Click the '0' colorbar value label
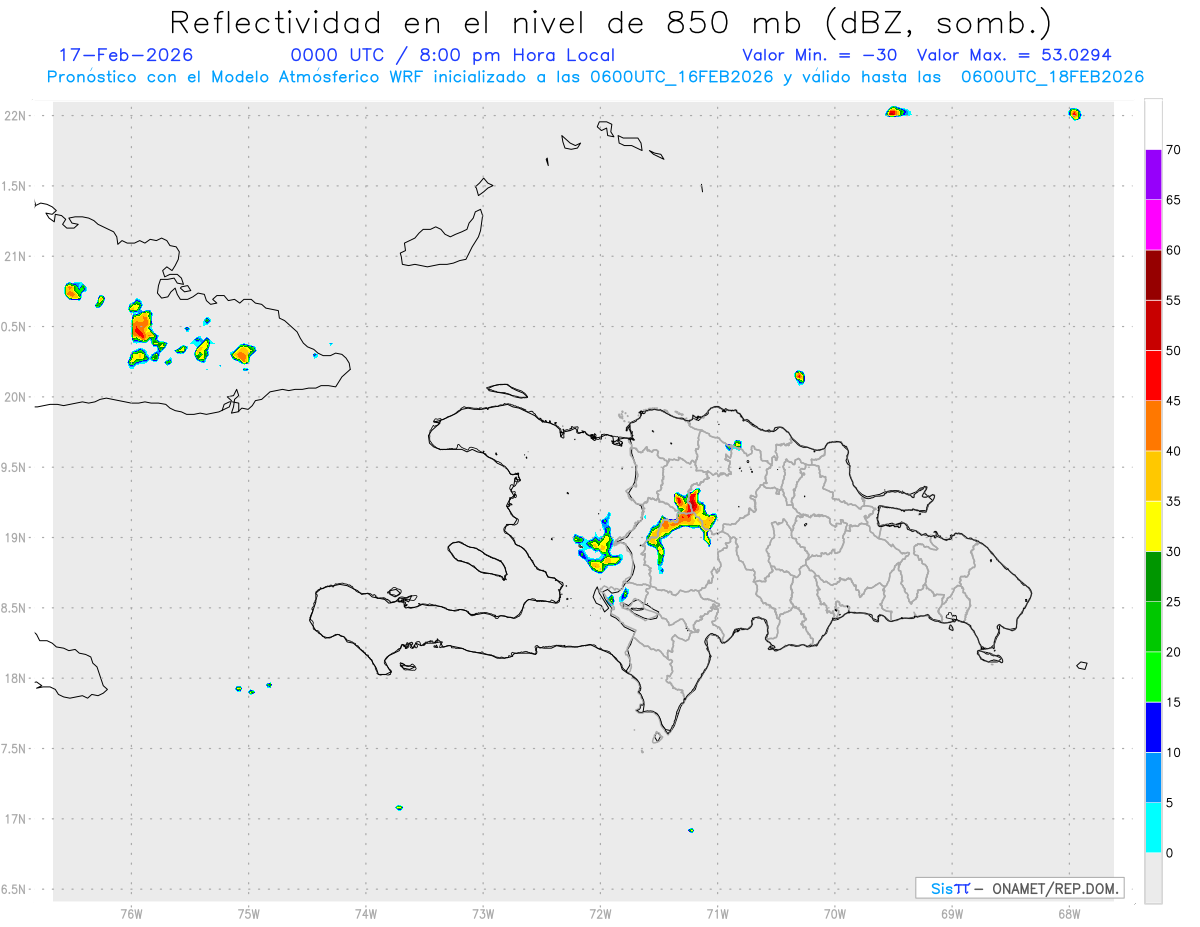This screenshot has width=1200, height=927. [1169, 853]
